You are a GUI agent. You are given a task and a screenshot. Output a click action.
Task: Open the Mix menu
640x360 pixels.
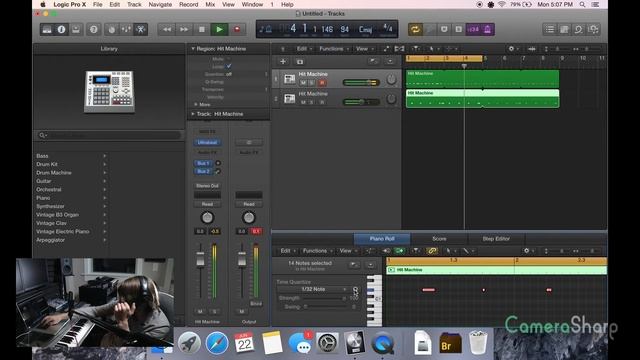pos(210,4)
